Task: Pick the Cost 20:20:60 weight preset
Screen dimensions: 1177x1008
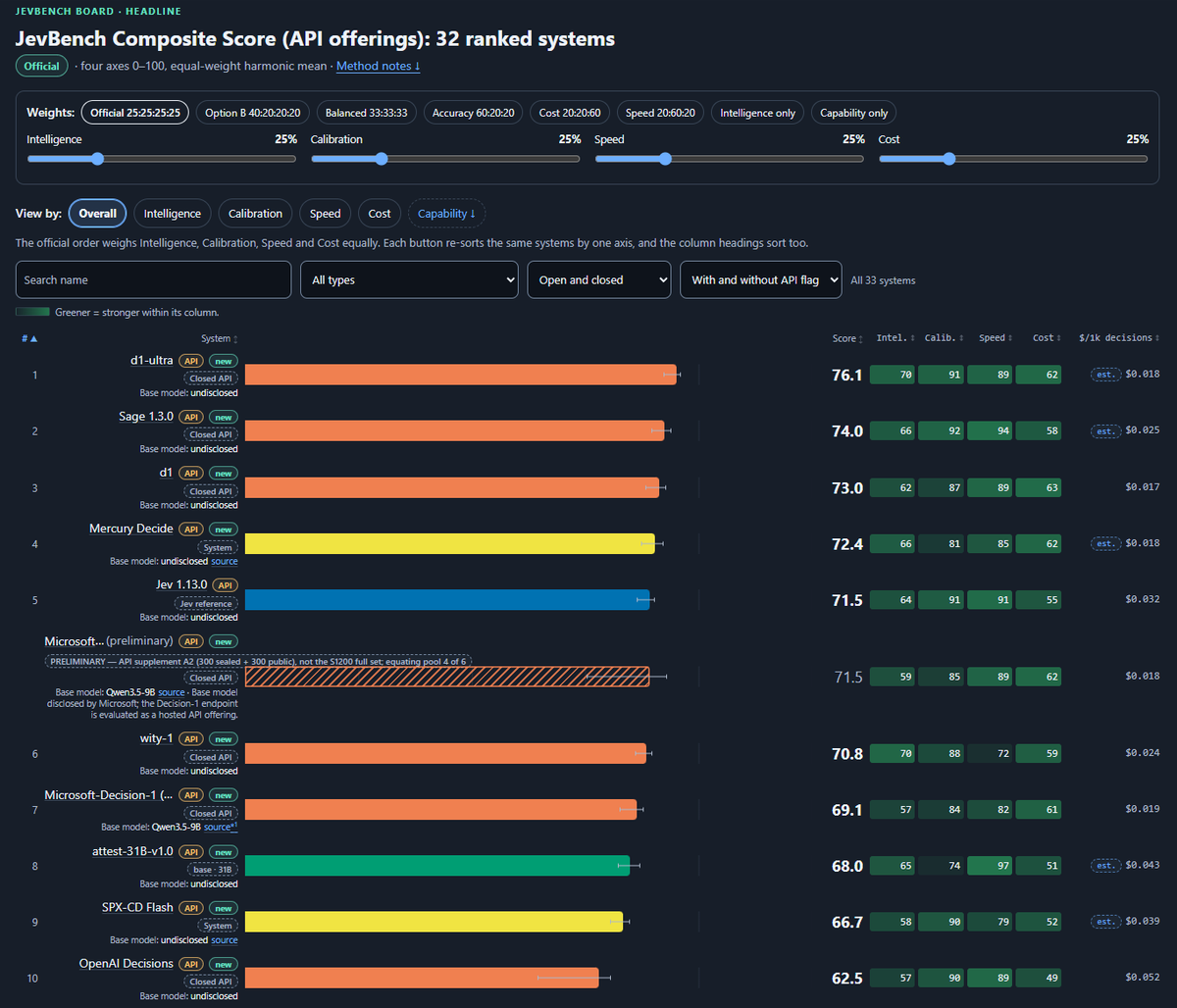Action: [x=570, y=113]
